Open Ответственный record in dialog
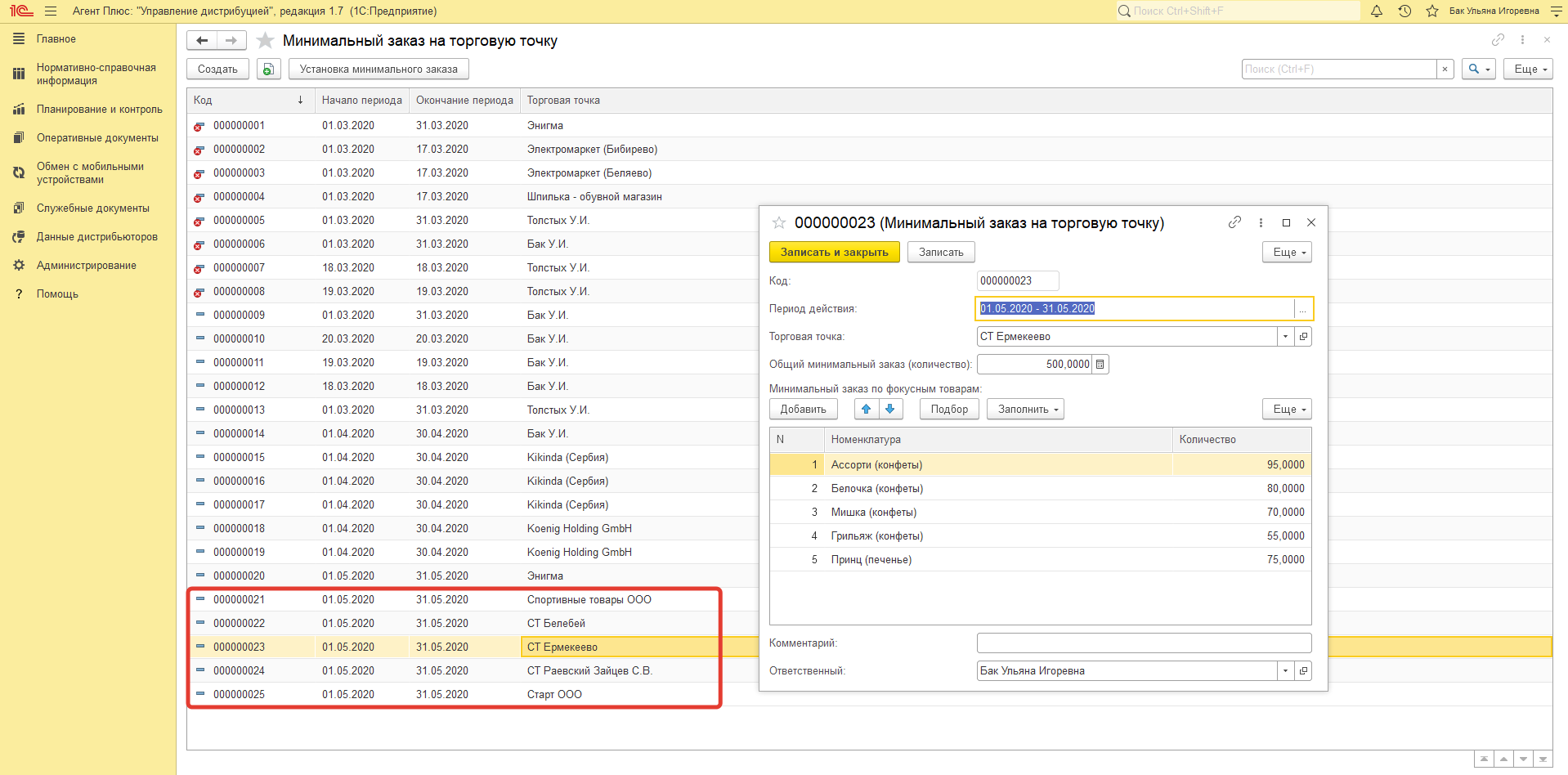 (1303, 671)
